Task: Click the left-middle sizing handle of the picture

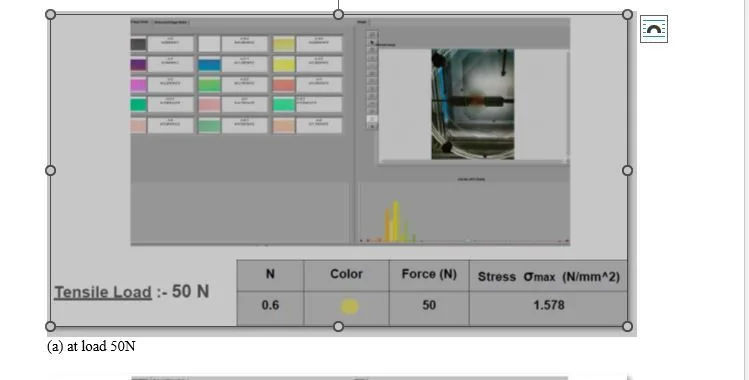Action: (x=50, y=170)
